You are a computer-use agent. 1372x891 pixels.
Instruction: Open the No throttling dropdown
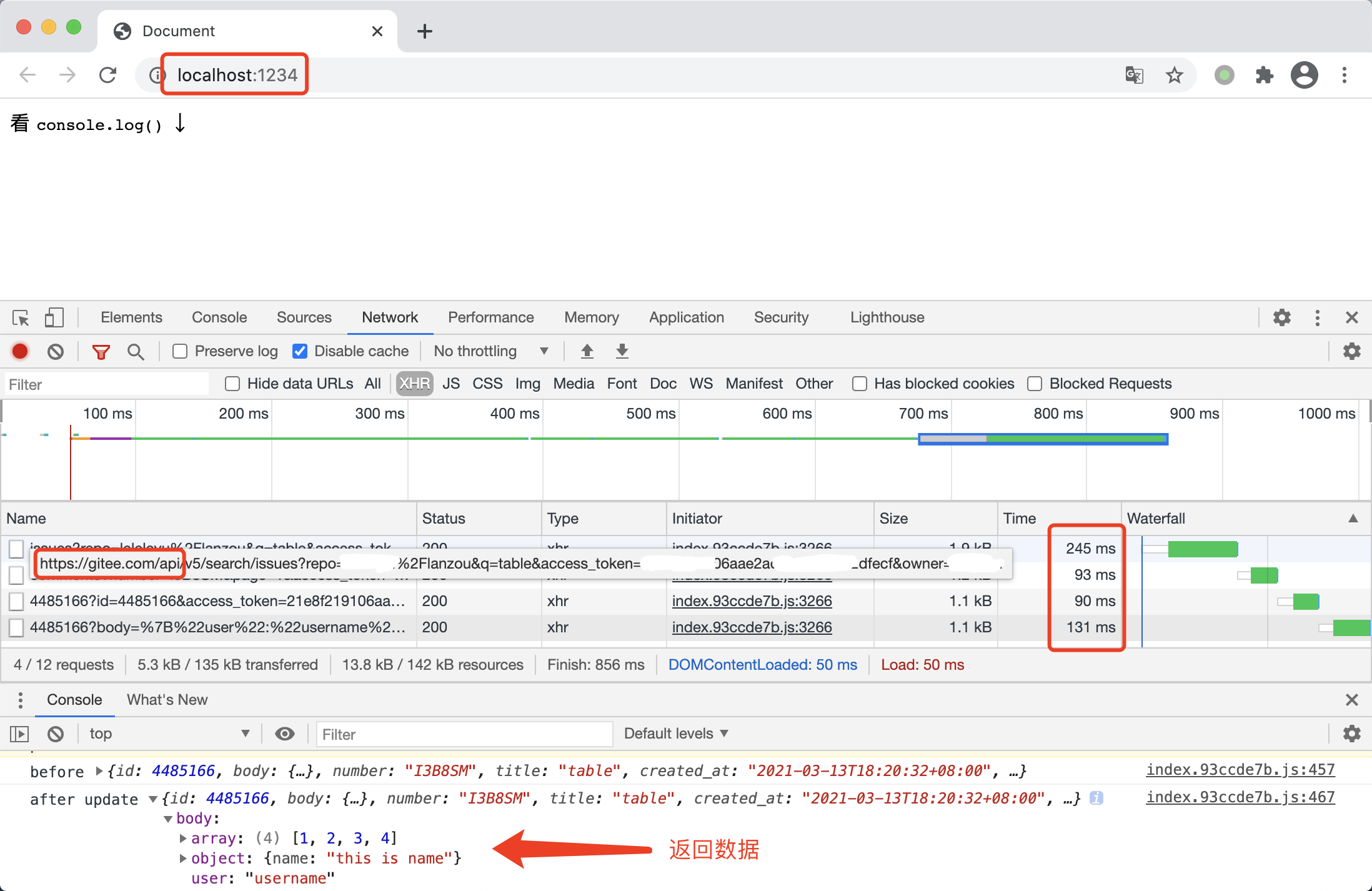(491, 351)
